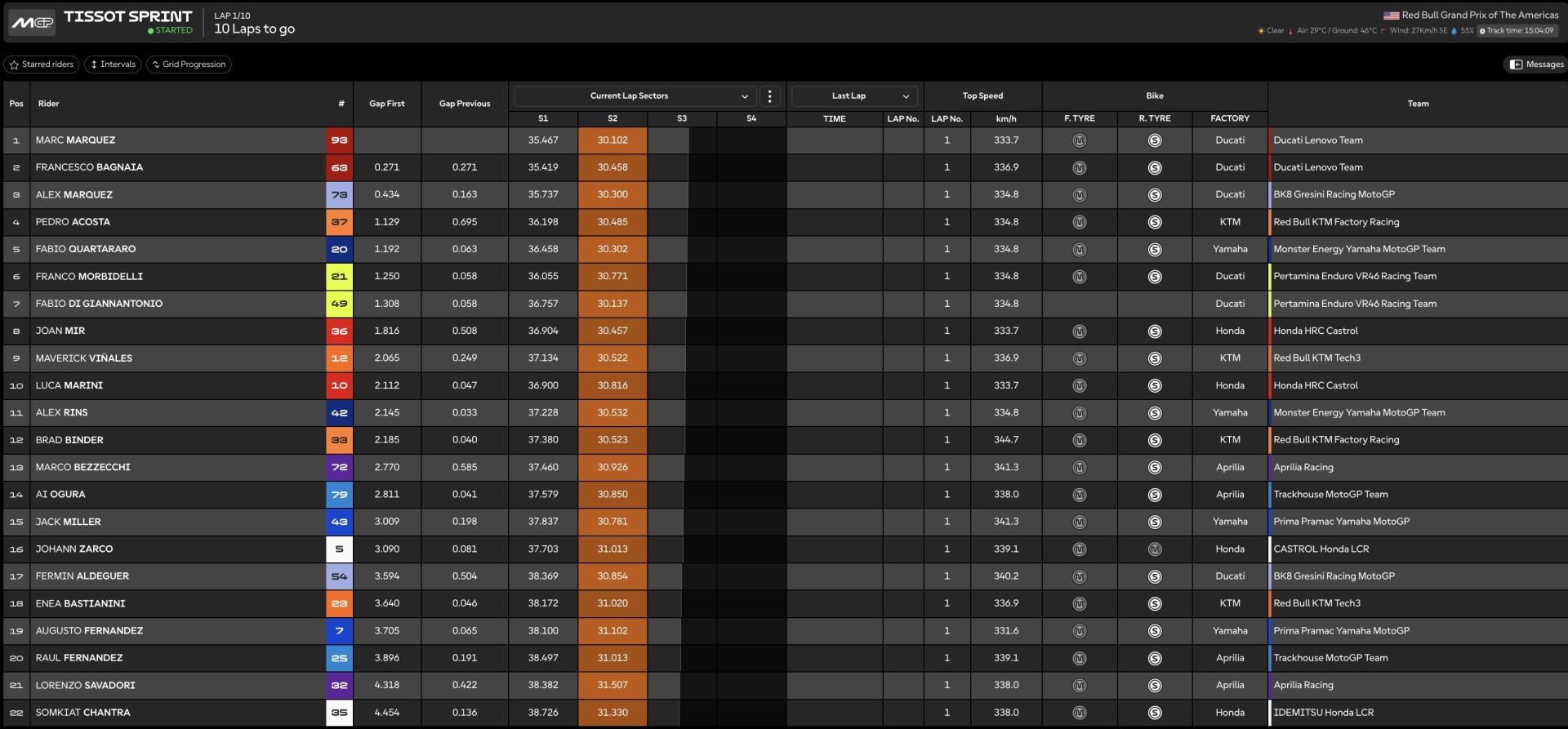Viewport: 1568px width, 729px height.
Task: Select rider Francesco Bagnaia
Action: pos(89,167)
